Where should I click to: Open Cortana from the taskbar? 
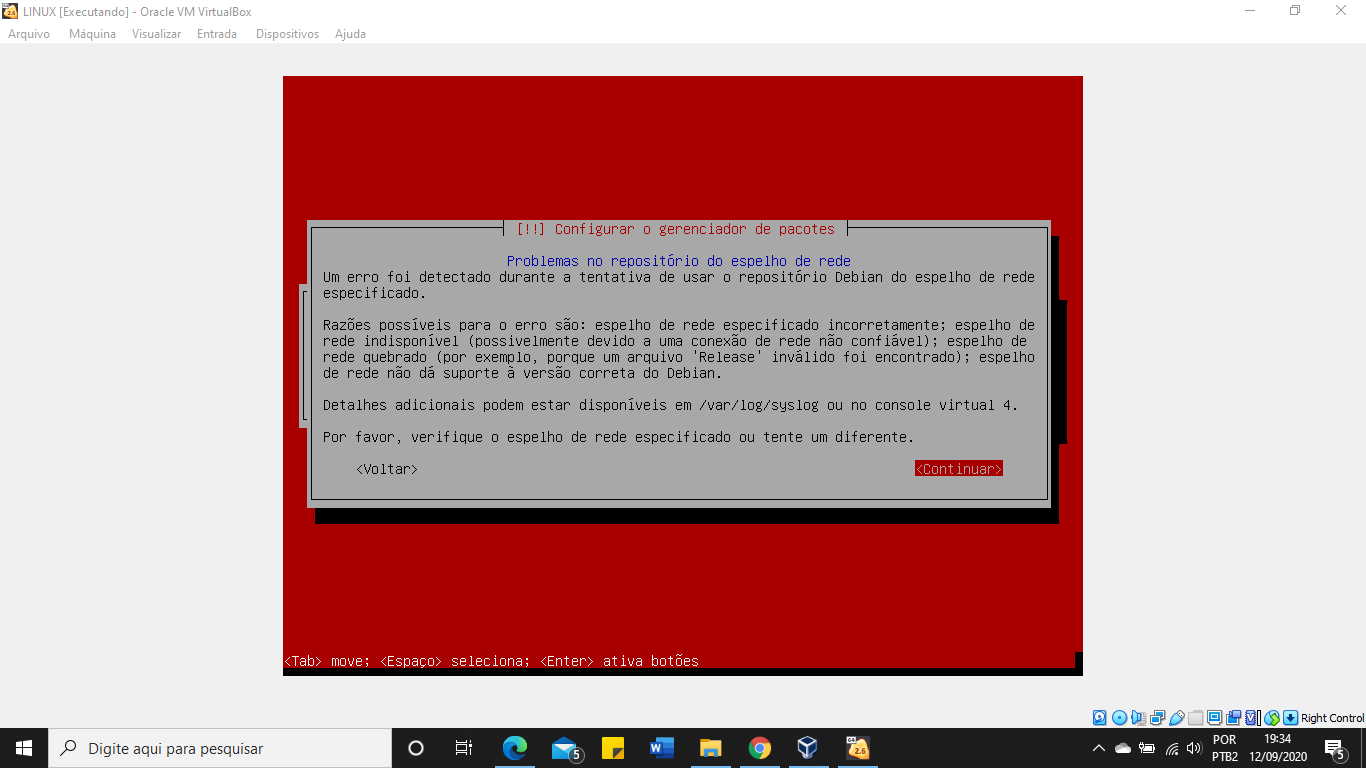point(416,748)
